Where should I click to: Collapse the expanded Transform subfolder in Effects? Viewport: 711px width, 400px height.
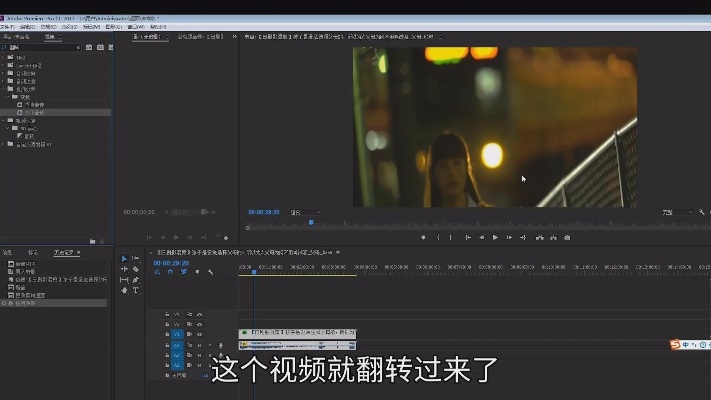point(7,97)
